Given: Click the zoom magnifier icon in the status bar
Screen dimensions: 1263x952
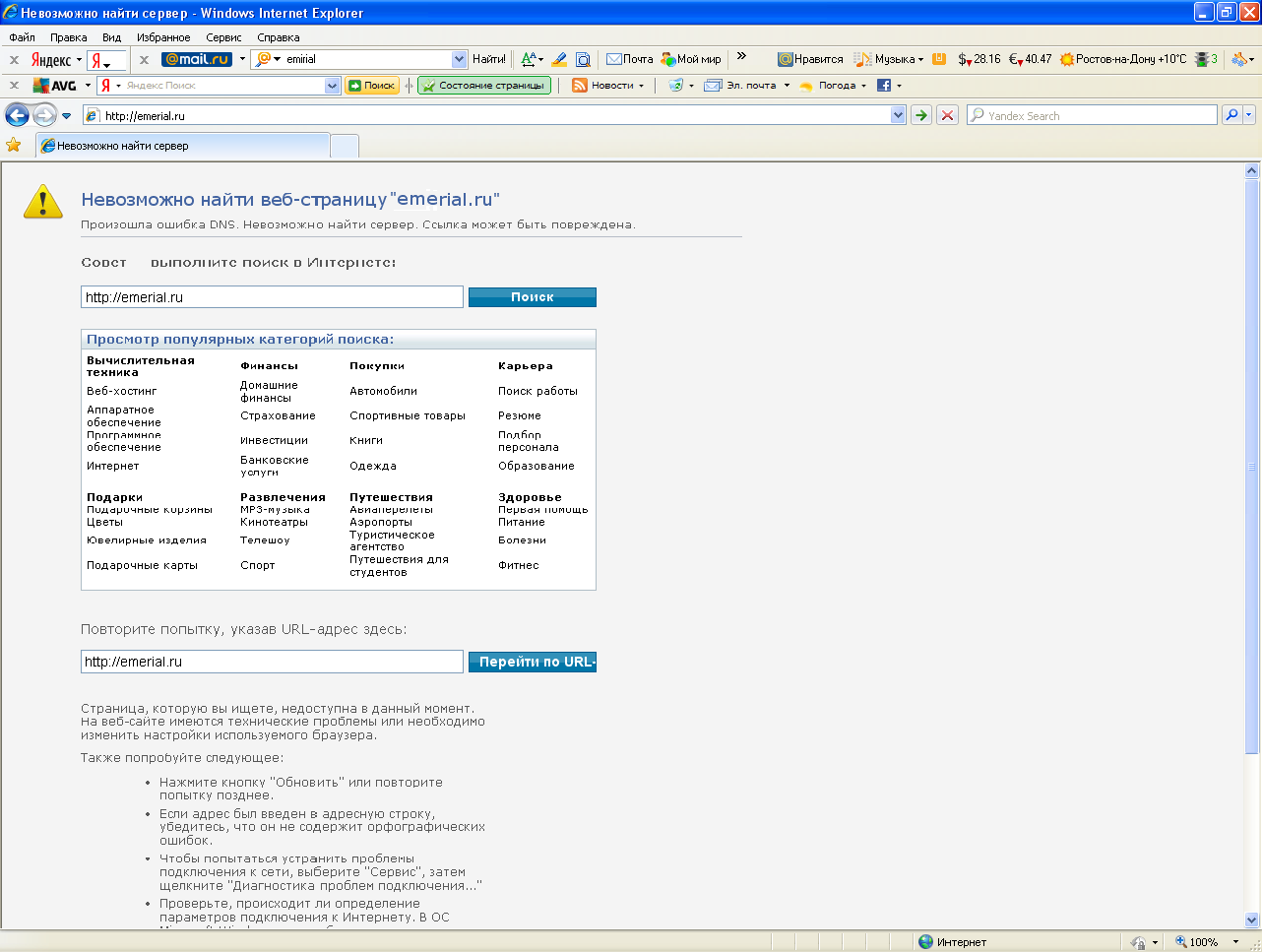Looking at the screenshot, I should [x=1181, y=942].
